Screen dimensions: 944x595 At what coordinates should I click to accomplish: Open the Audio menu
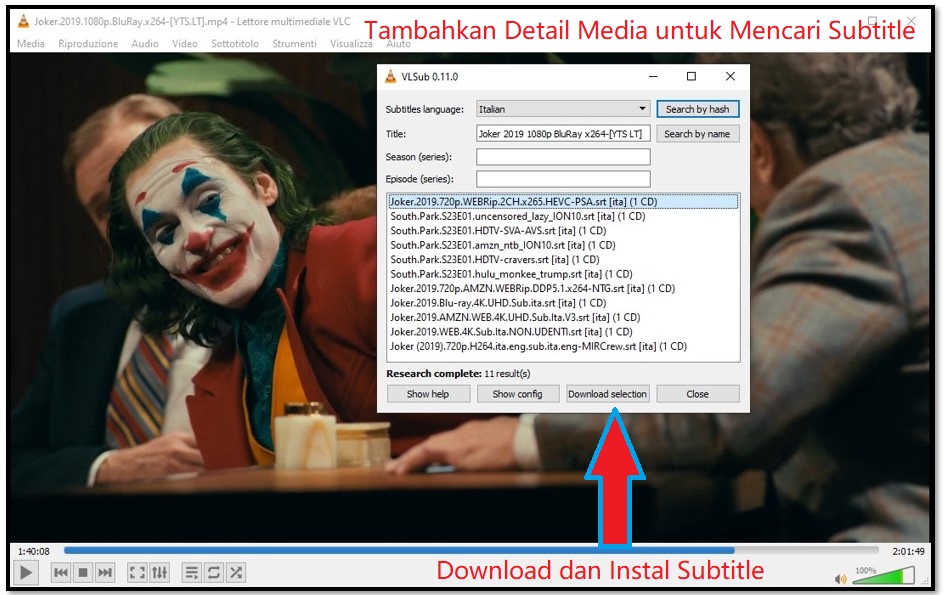tap(145, 43)
